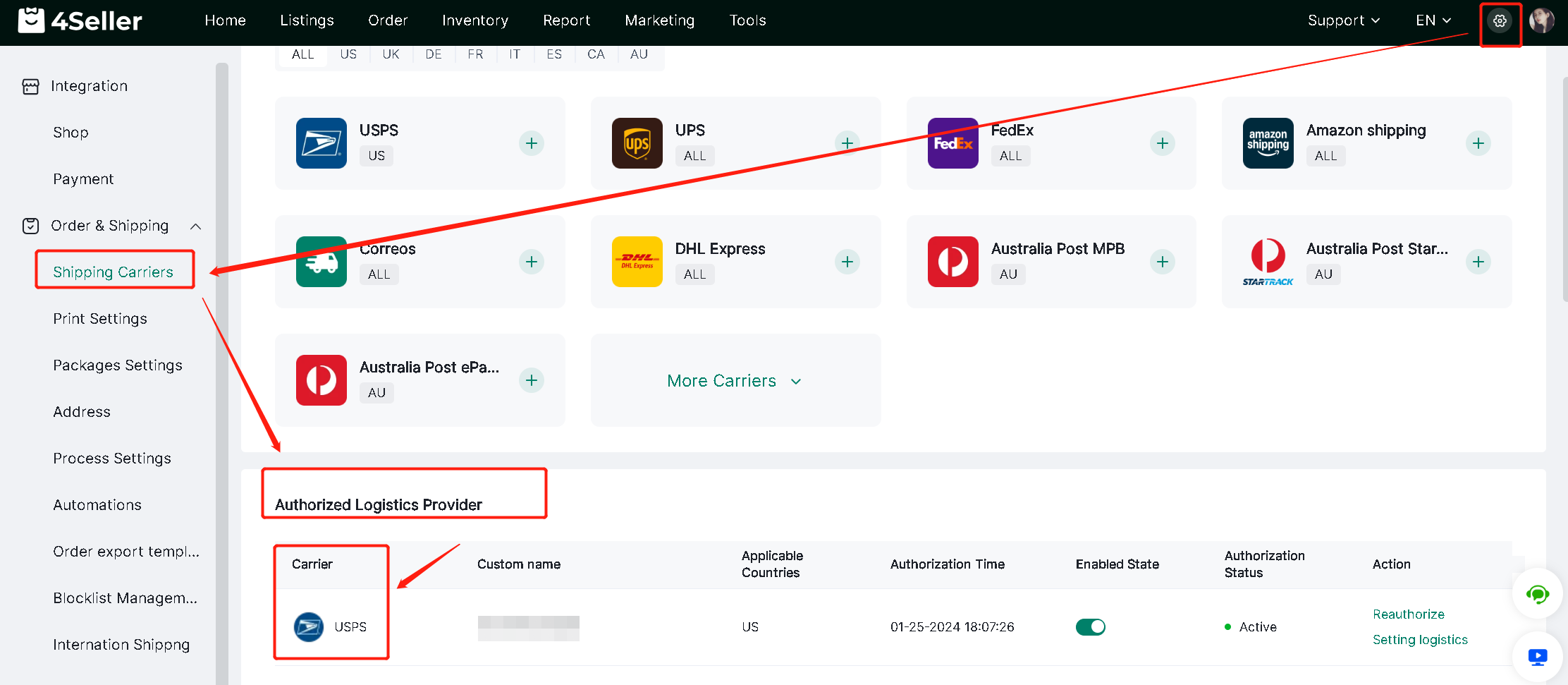The height and width of the screenshot is (685, 1568).
Task: Add the USPS carrier with plus
Action: 532,143
